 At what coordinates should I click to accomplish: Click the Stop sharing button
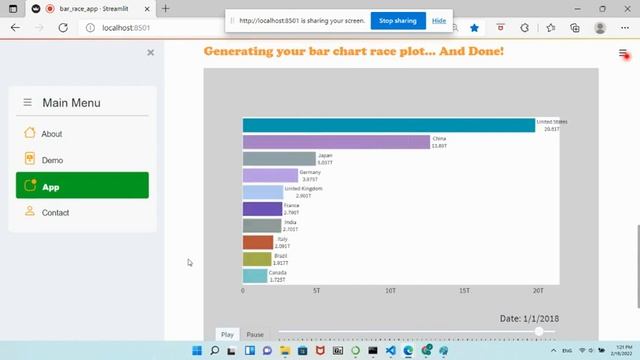point(398,21)
